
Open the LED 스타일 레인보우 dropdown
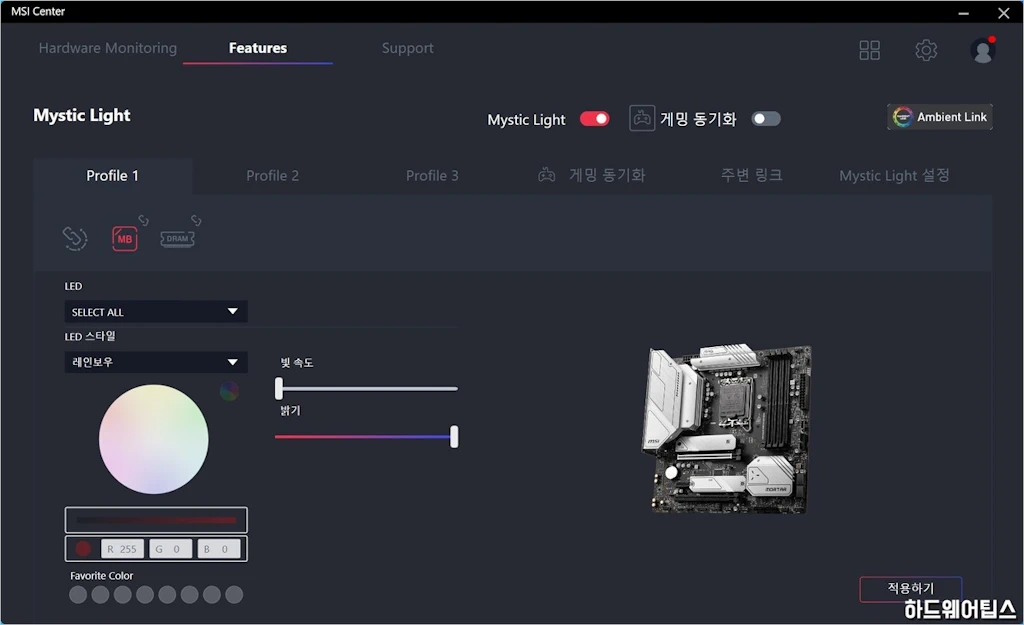pos(155,362)
